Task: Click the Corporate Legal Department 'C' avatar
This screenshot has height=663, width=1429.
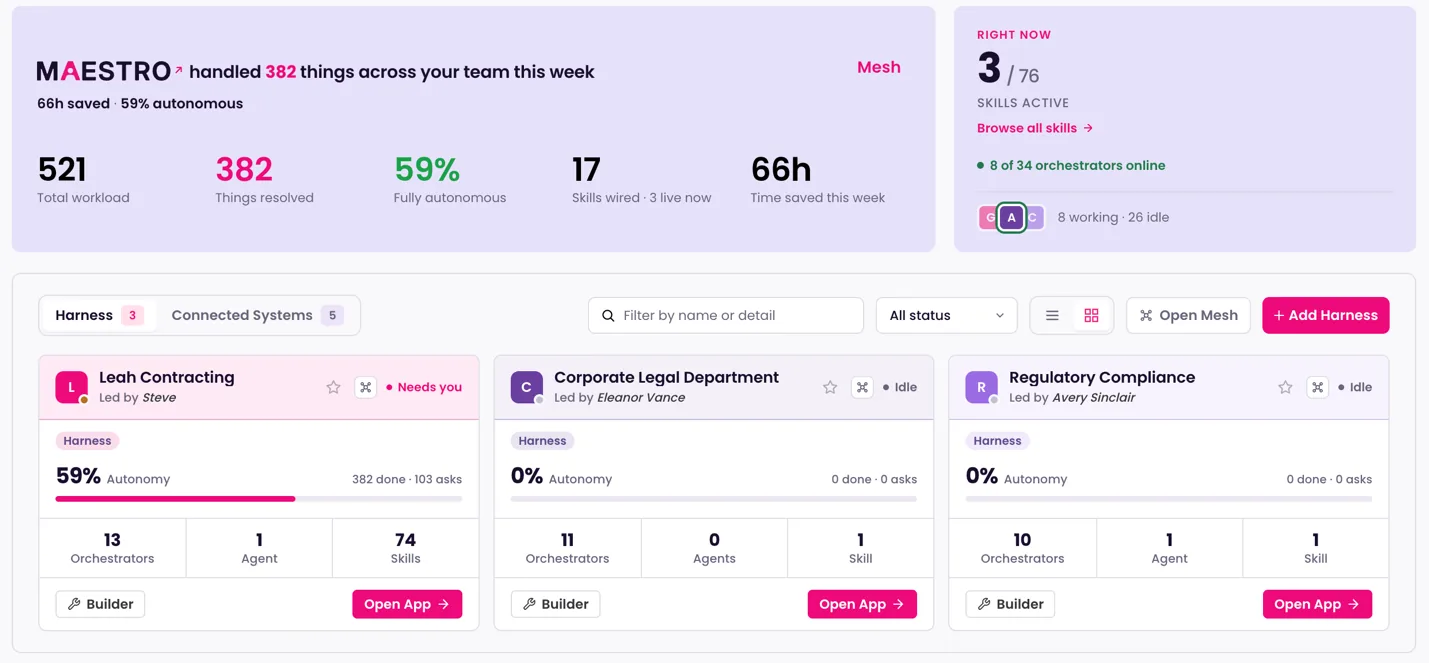Action: 527,387
